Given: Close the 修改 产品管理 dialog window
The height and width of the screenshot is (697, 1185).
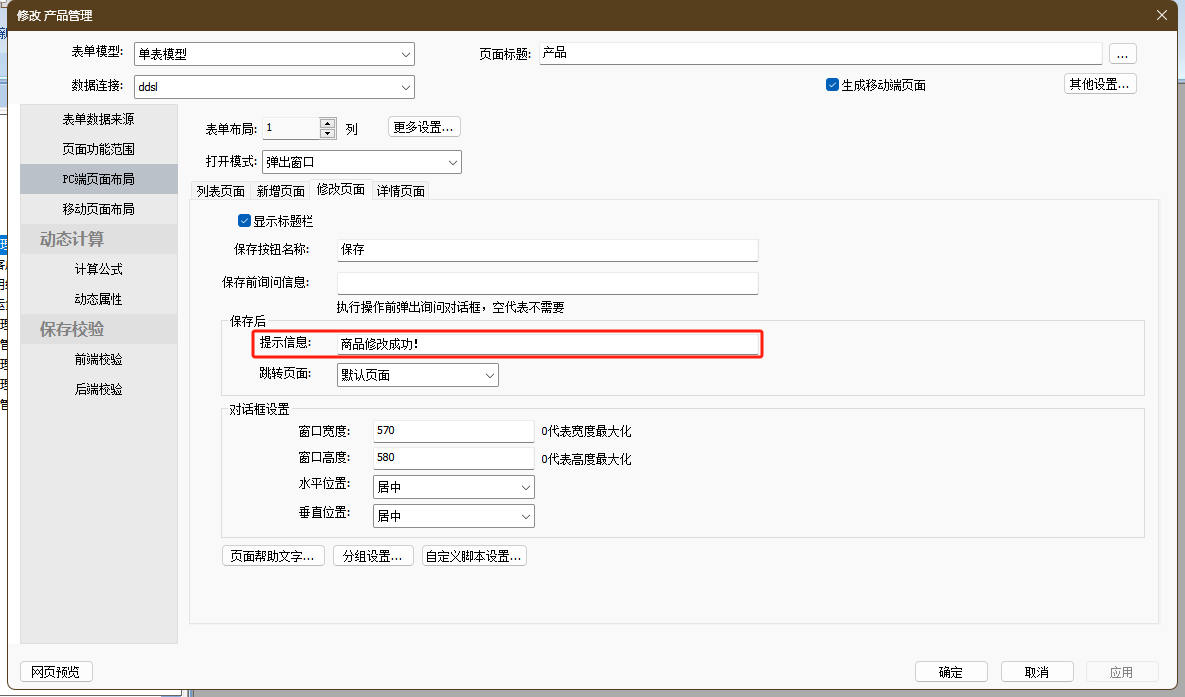Looking at the screenshot, I should point(1161,15).
